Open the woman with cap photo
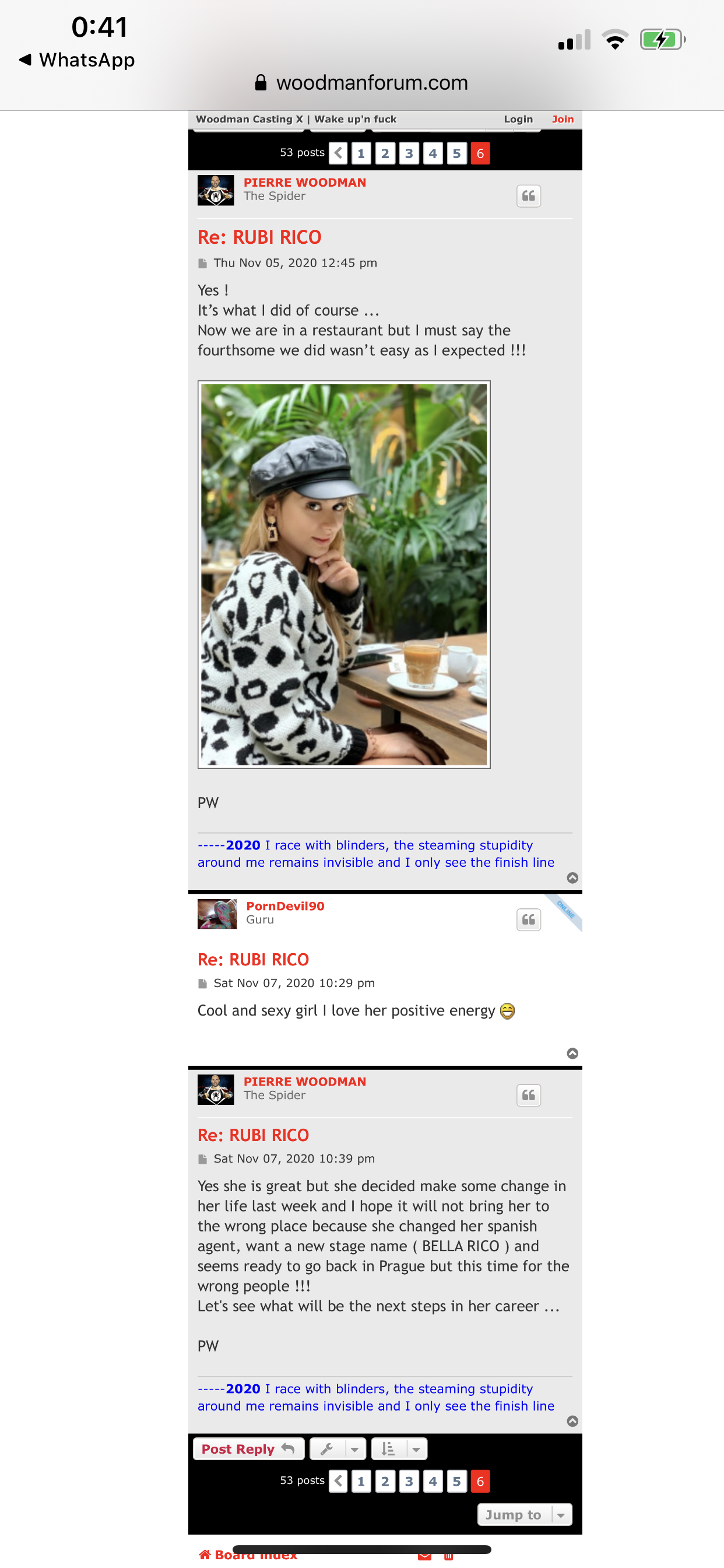724x1568 pixels. point(344,574)
